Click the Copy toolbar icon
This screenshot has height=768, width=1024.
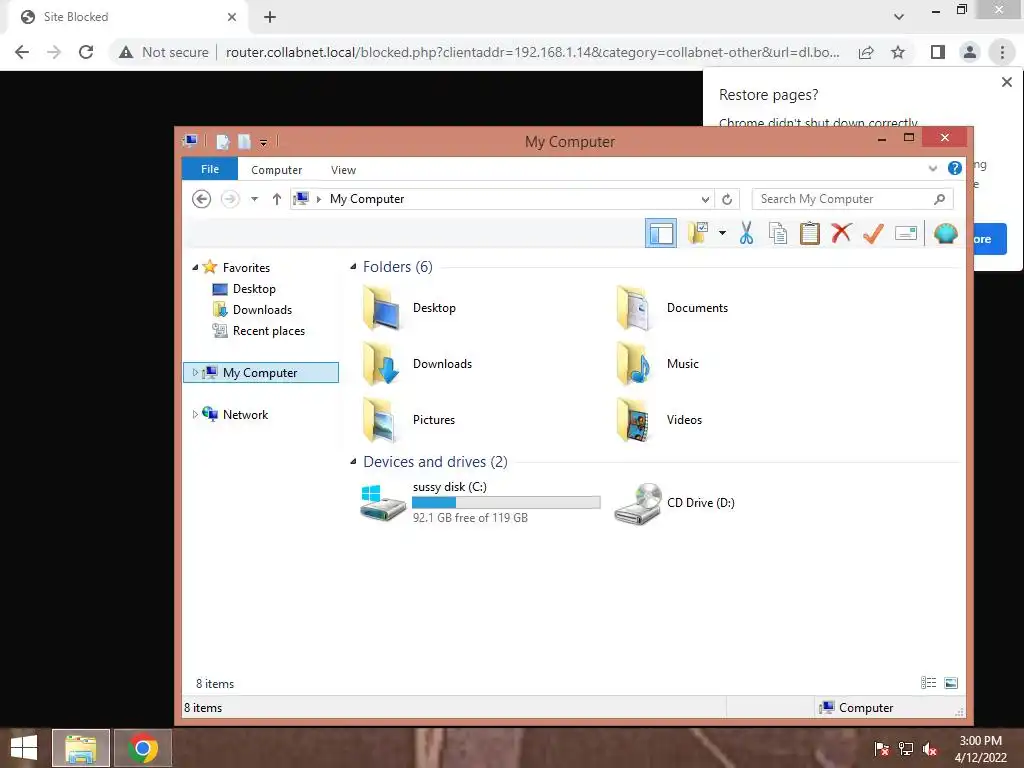tap(778, 233)
